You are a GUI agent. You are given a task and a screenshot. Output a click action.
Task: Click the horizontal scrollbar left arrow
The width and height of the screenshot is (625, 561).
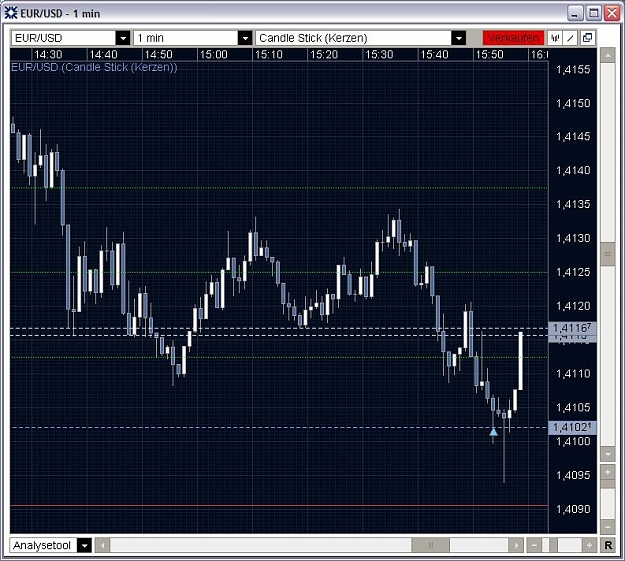tap(102, 545)
